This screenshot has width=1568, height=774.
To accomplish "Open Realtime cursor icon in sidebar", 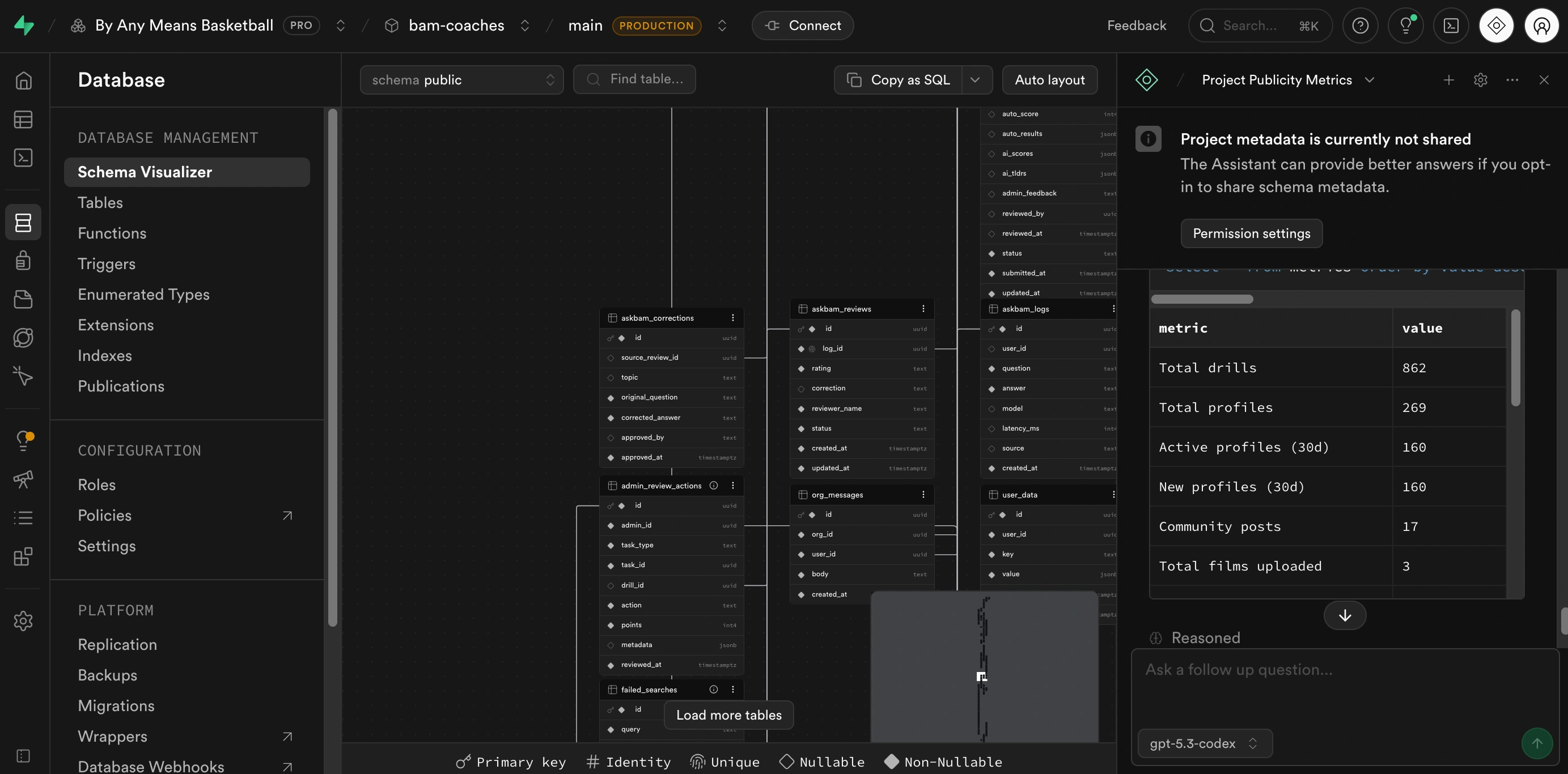I will pyautogui.click(x=23, y=376).
